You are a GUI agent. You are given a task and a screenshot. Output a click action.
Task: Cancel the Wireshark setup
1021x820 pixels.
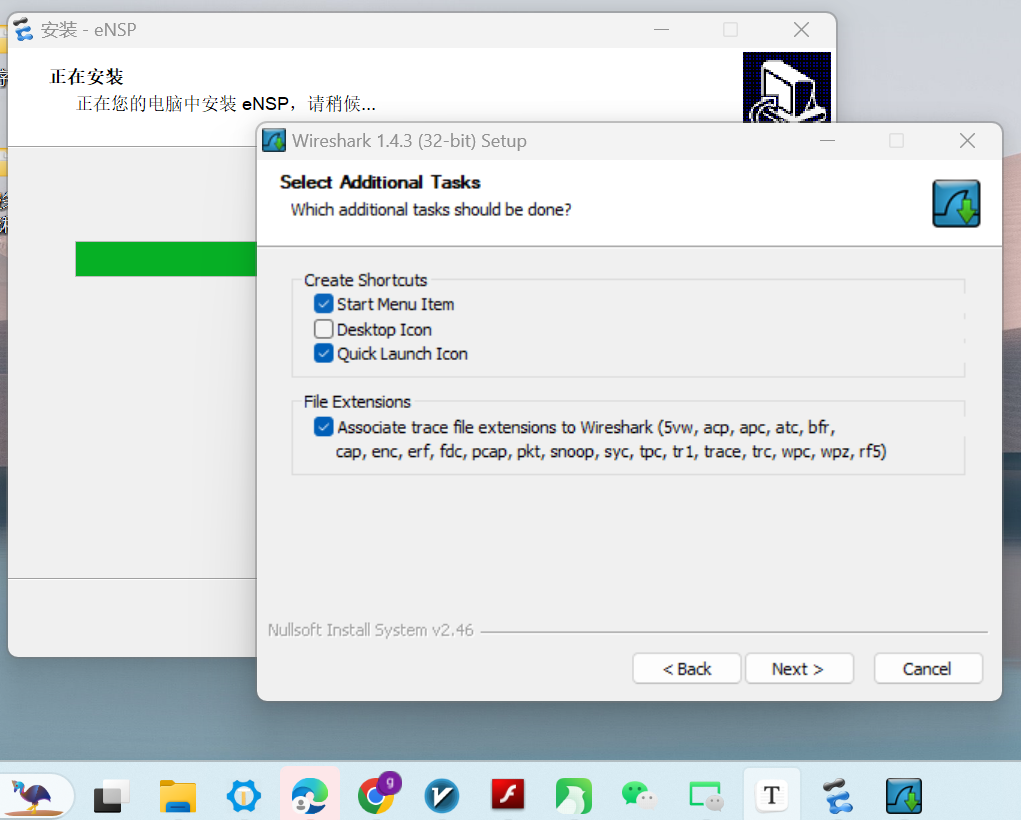[x=927, y=669]
